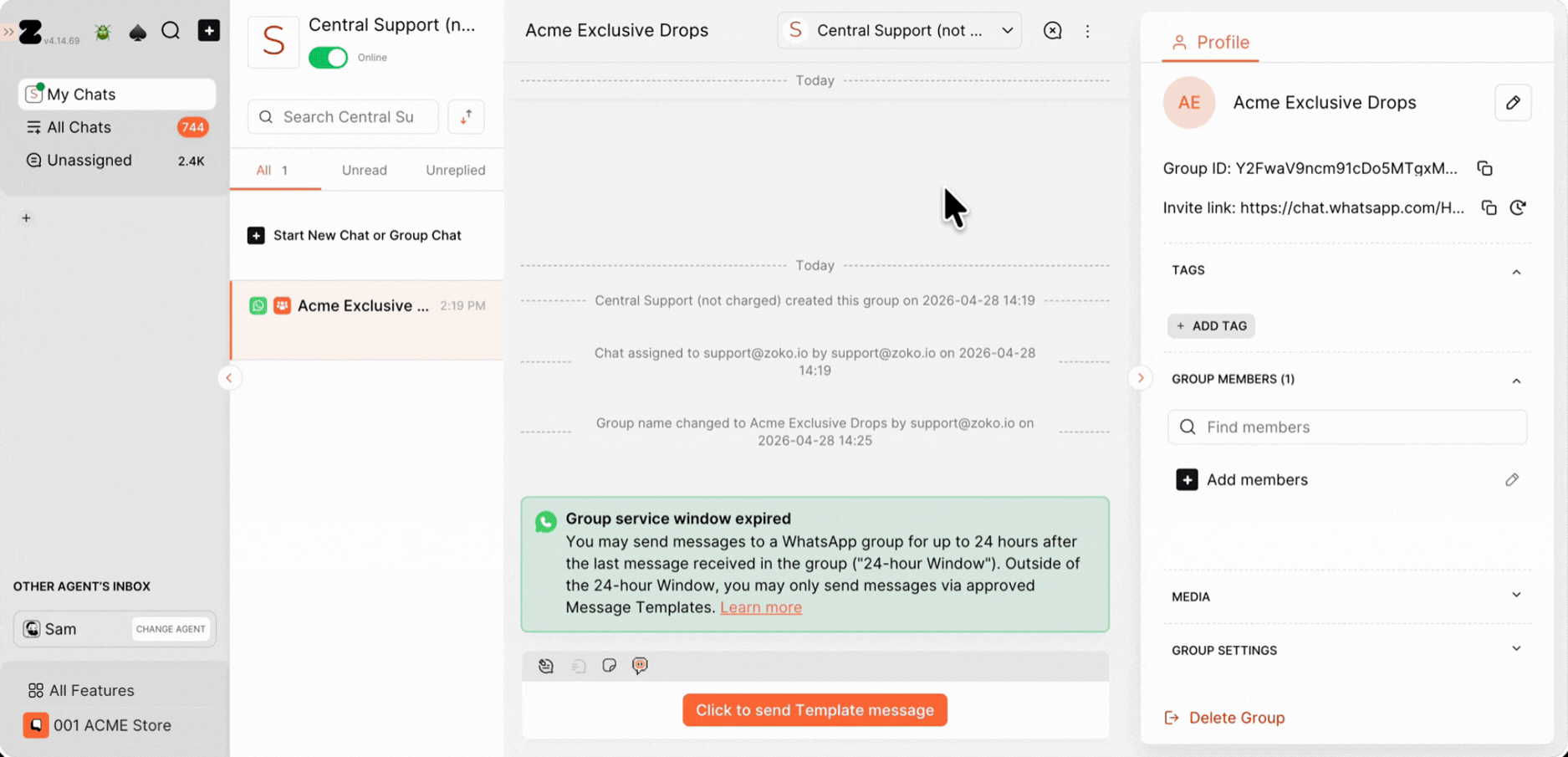Click the Find members search field
The width and height of the screenshot is (1568, 757).
[x=1347, y=427]
